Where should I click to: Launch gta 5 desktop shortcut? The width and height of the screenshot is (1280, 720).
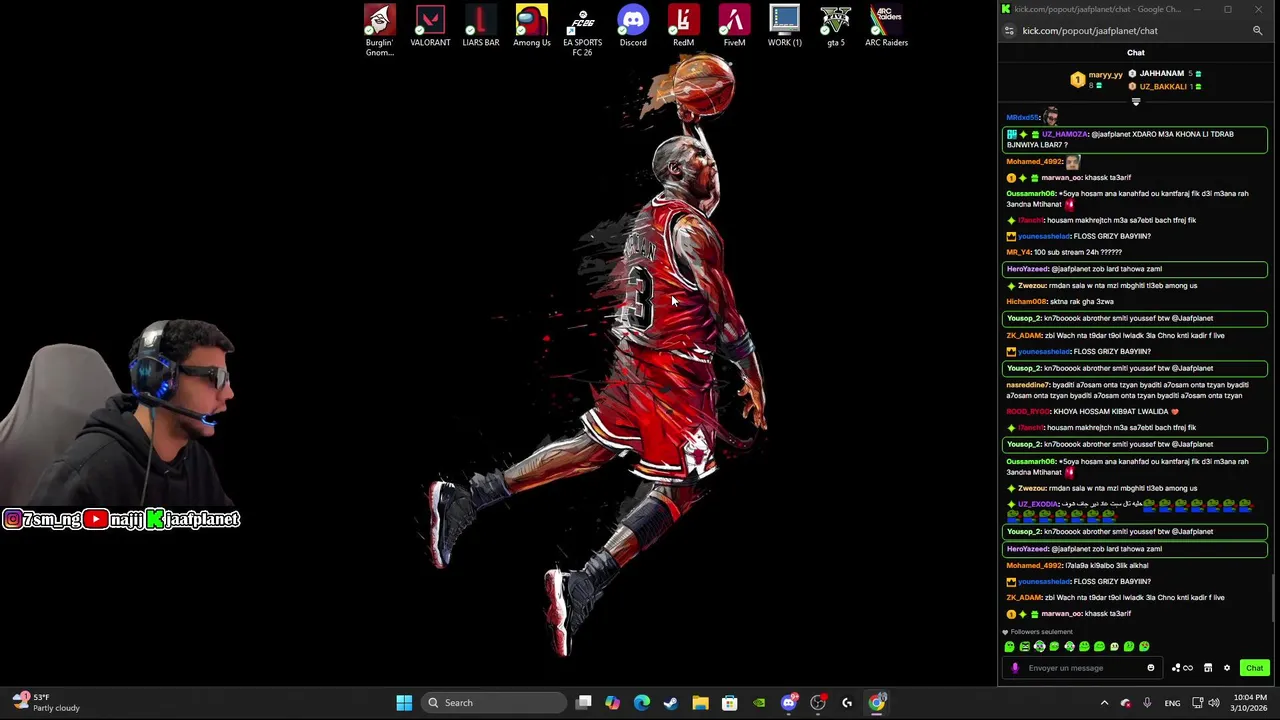click(x=836, y=27)
